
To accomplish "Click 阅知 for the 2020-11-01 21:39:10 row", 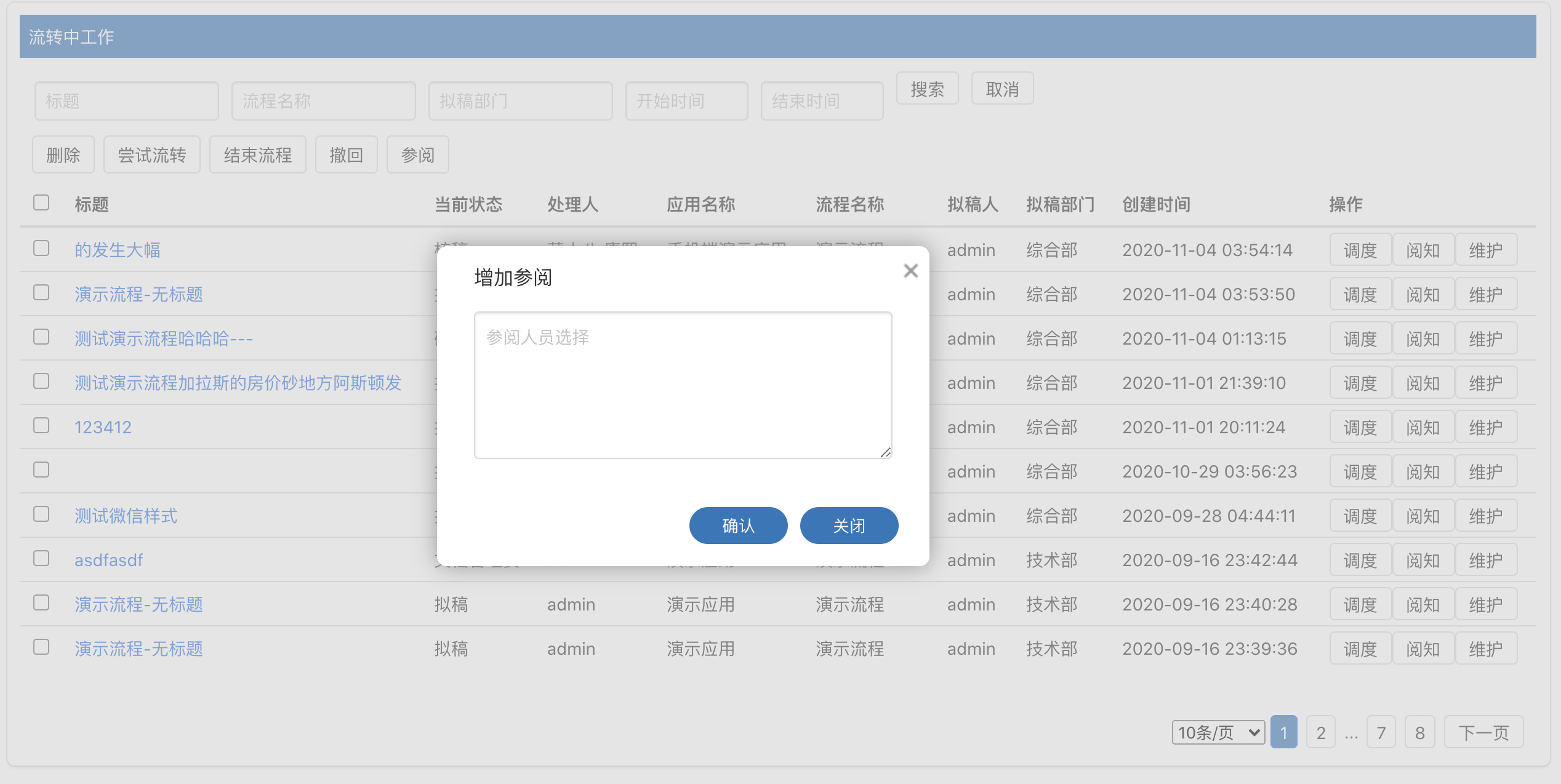I will click(x=1423, y=383).
